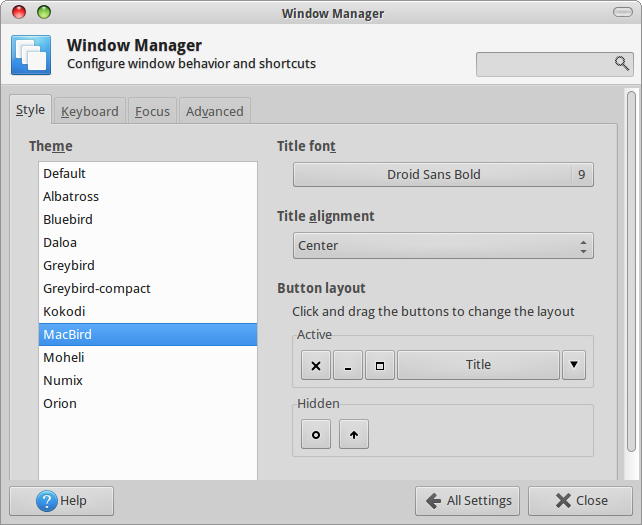
Task: Open the Droid Sans Bold font chooser
Action: click(443, 175)
